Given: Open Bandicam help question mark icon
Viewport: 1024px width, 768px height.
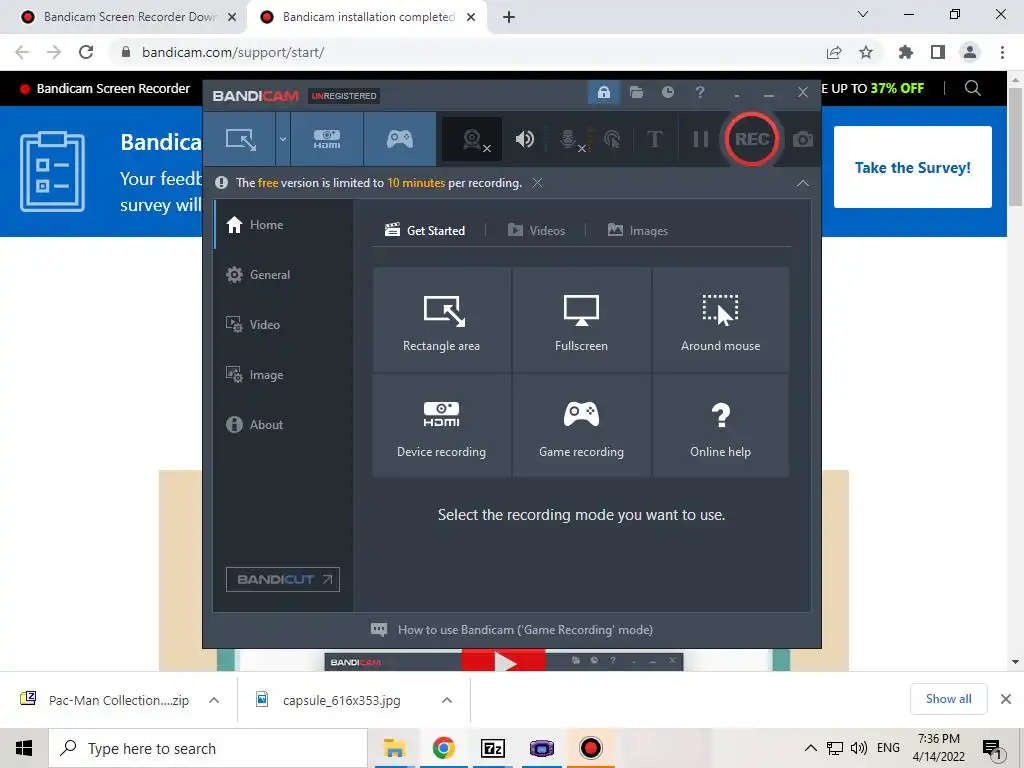Looking at the screenshot, I should click(700, 92).
